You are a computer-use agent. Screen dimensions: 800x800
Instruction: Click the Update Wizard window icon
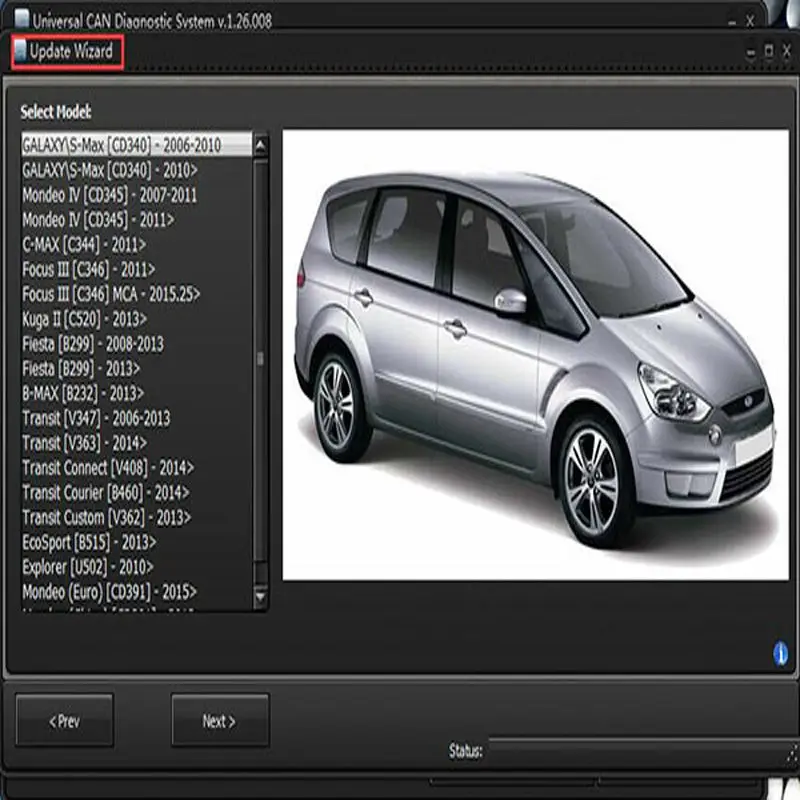tap(20, 52)
